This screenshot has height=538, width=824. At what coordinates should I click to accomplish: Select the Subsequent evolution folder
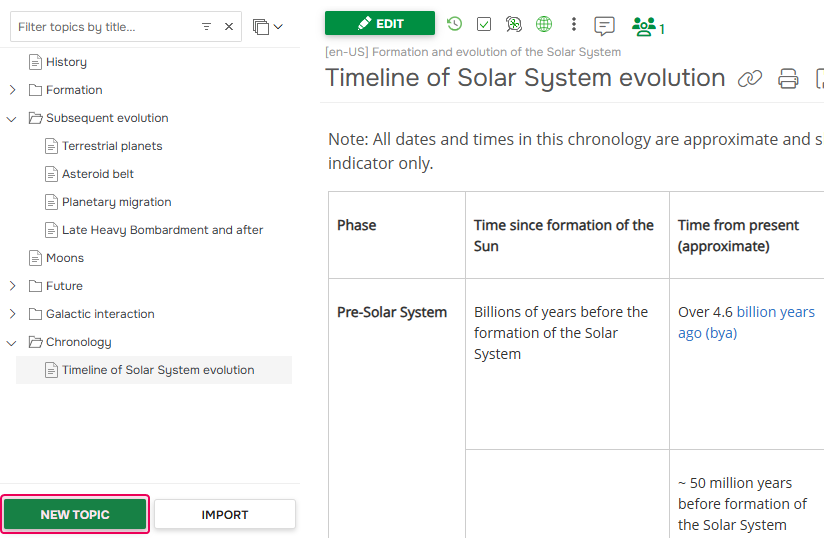(107, 118)
